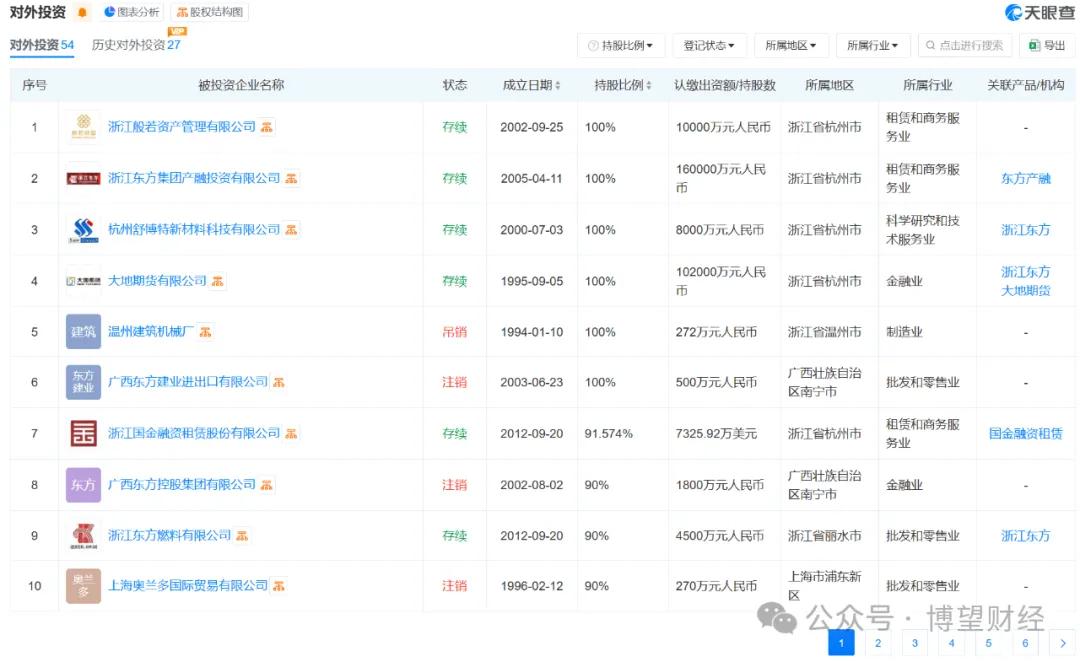Viewport: 1080px width, 662px height.
Task: Click the 大地期货 company logo
Action: coord(83,281)
